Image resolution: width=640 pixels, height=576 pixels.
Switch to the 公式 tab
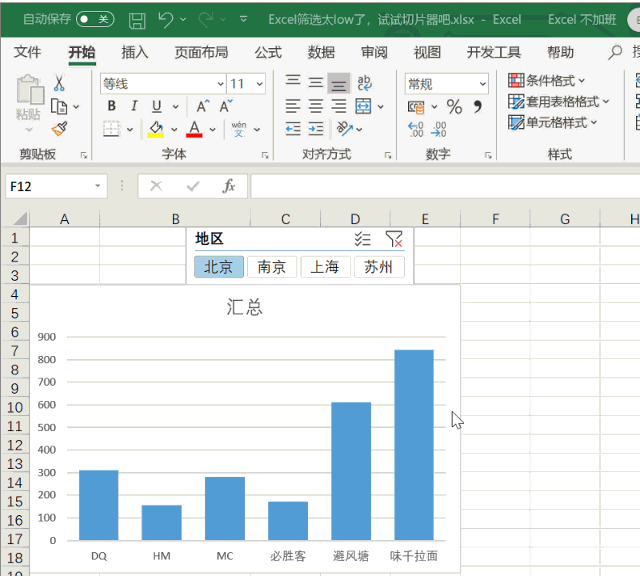(268, 52)
